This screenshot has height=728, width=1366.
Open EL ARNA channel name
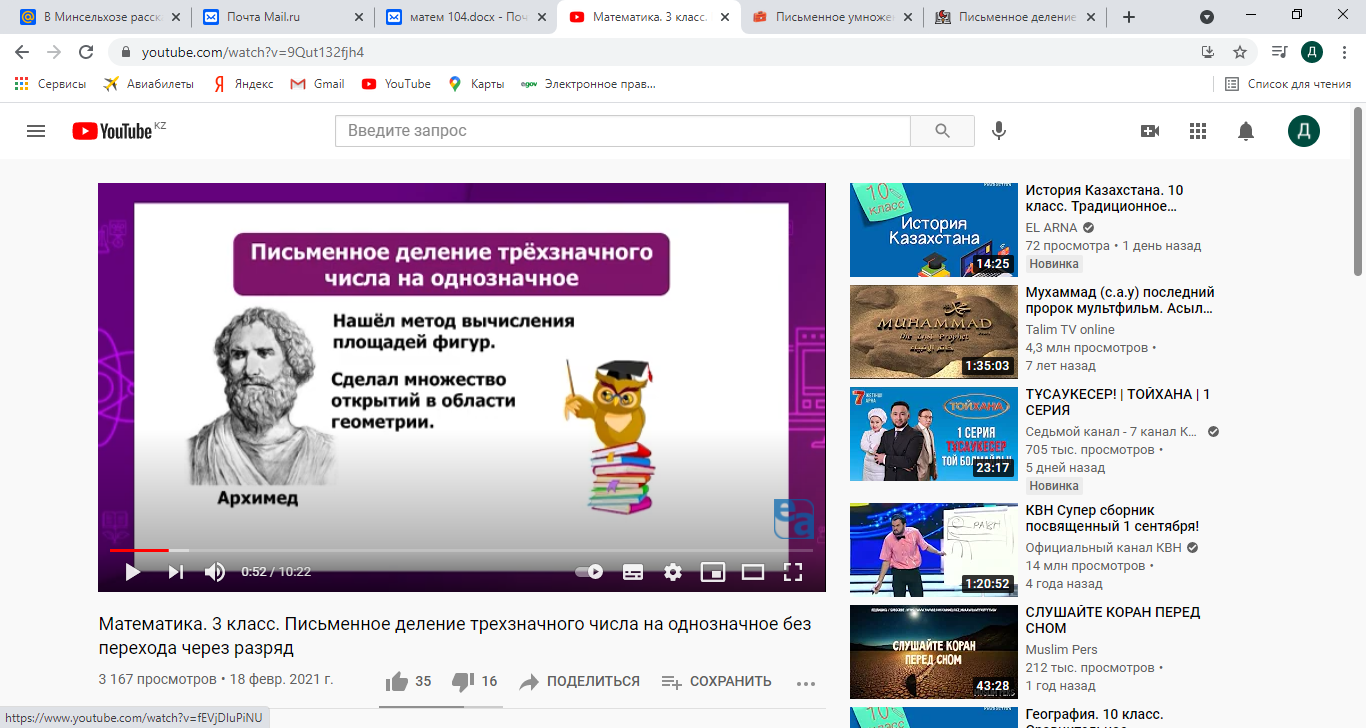[1052, 227]
